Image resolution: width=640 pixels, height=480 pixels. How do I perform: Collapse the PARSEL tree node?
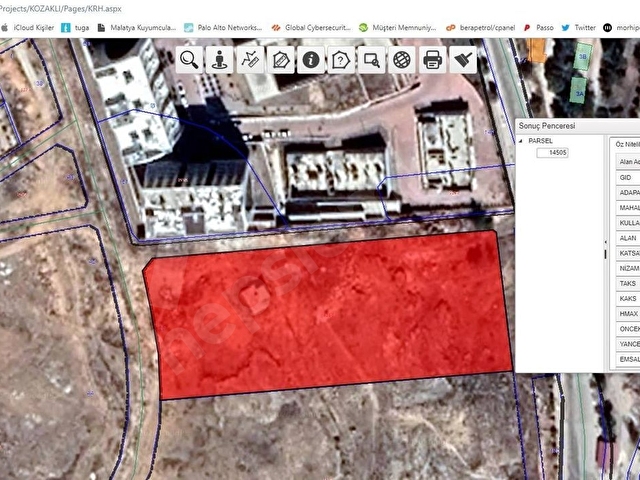pyautogui.click(x=520, y=141)
